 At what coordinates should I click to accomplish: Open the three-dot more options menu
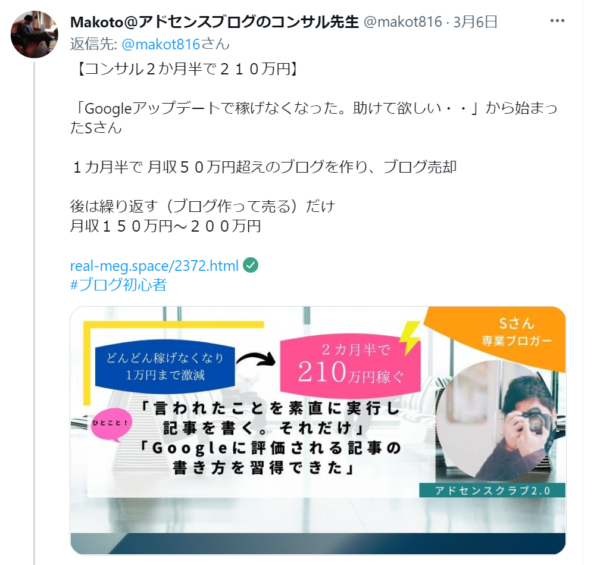pyautogui.click(x=557, y=21)
